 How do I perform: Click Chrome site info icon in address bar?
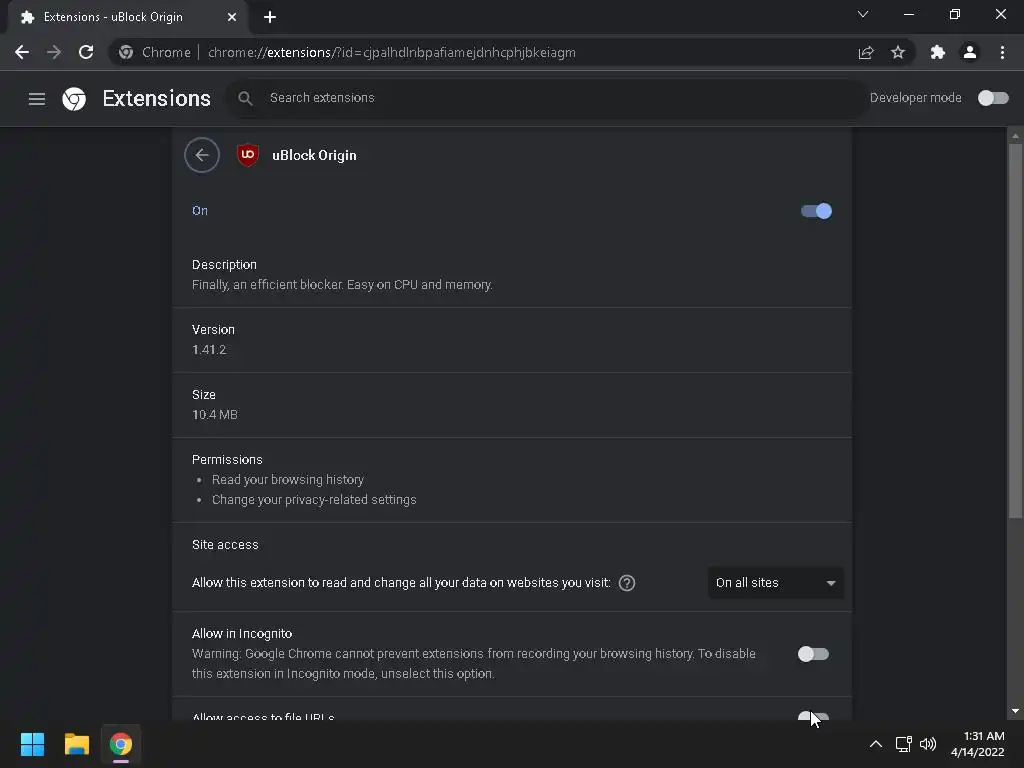click(x=126, y=52)
